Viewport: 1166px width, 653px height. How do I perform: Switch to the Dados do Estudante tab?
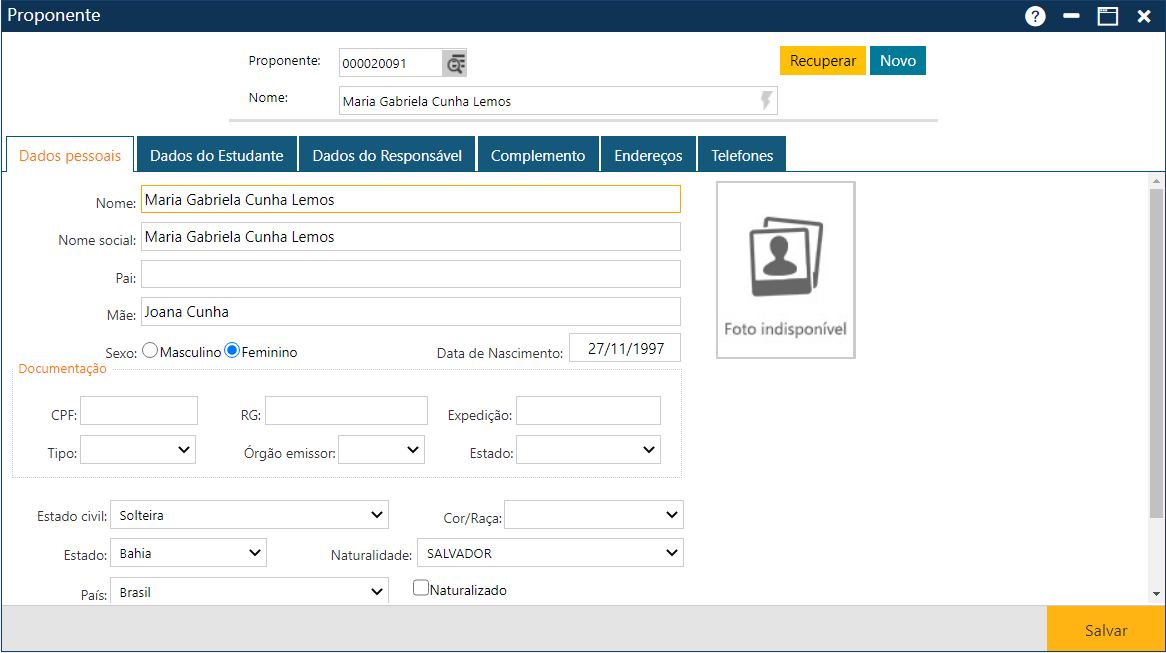click(x=216, y=156)
